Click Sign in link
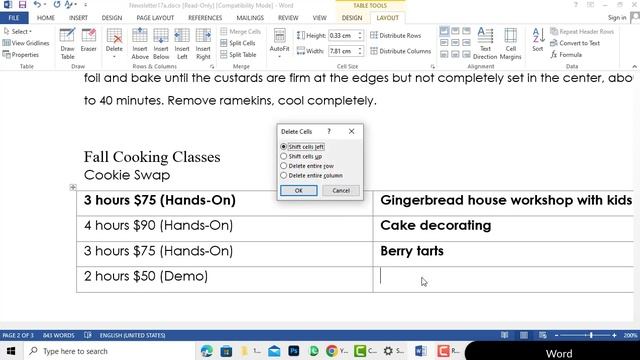This screenshot has height=360, width=640. point(617,18)
